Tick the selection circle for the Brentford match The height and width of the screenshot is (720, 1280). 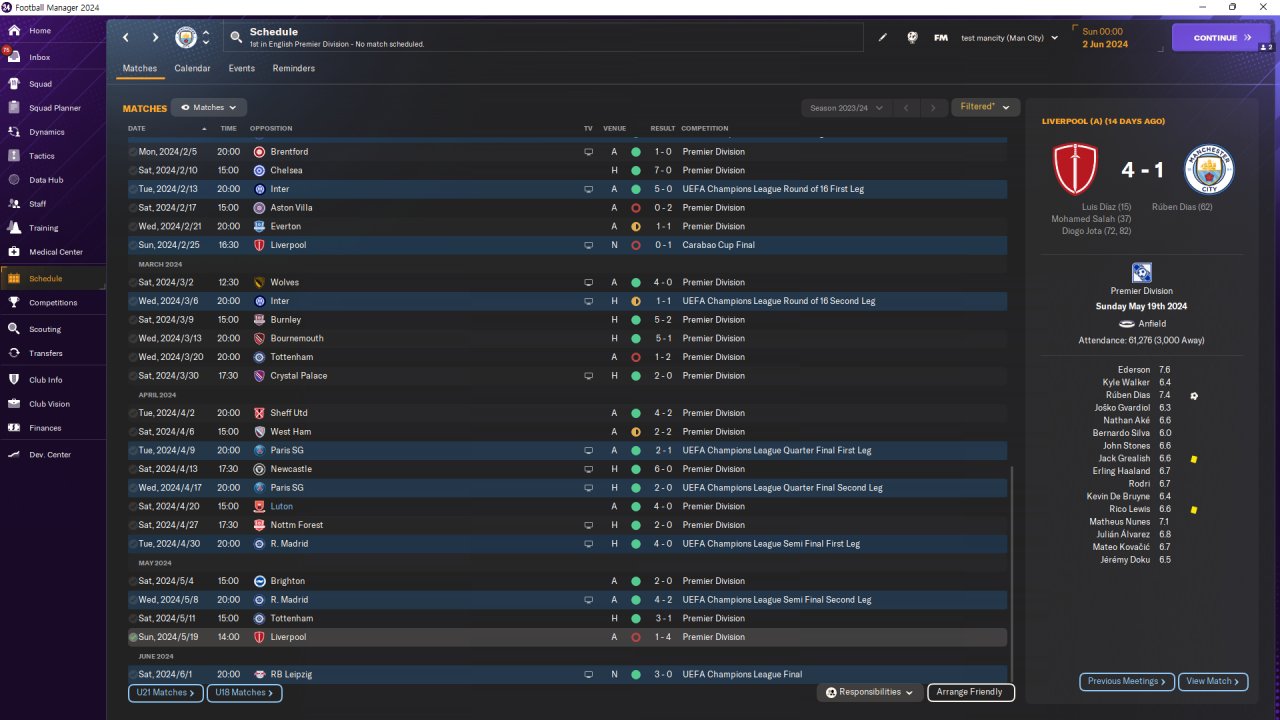pyautogui.click(x=133, y=152)
